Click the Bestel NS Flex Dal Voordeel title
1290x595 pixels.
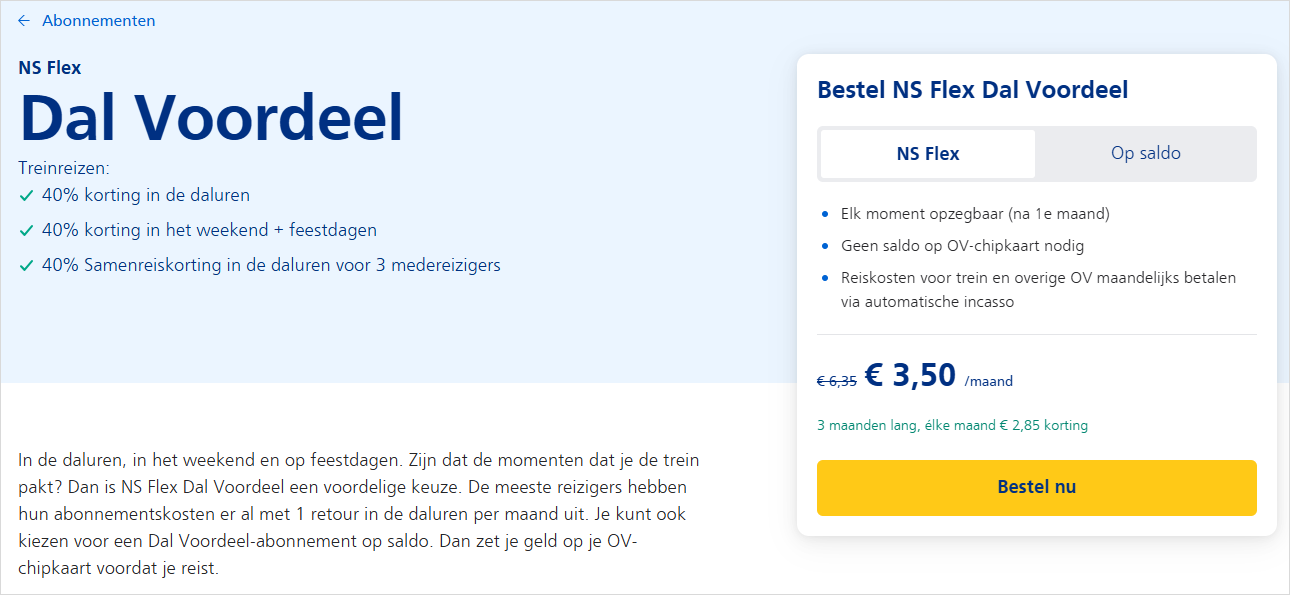coord(972,90)
